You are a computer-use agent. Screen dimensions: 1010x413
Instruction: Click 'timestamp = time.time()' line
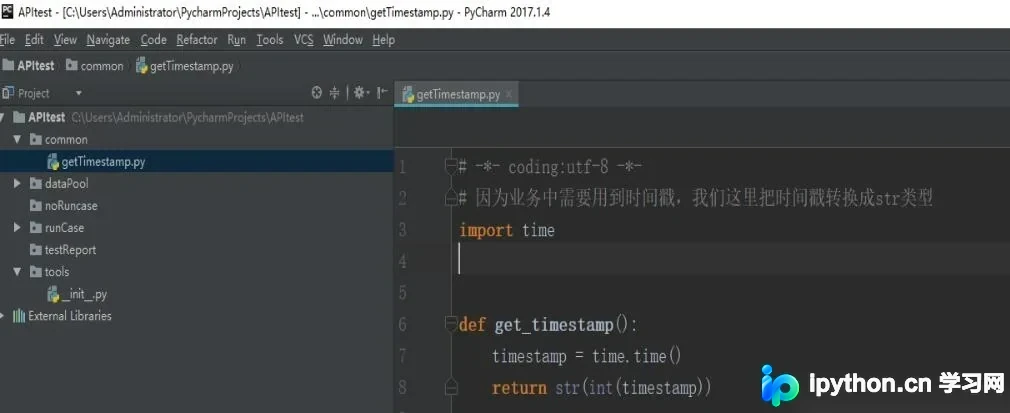click(x=587, y=356)
